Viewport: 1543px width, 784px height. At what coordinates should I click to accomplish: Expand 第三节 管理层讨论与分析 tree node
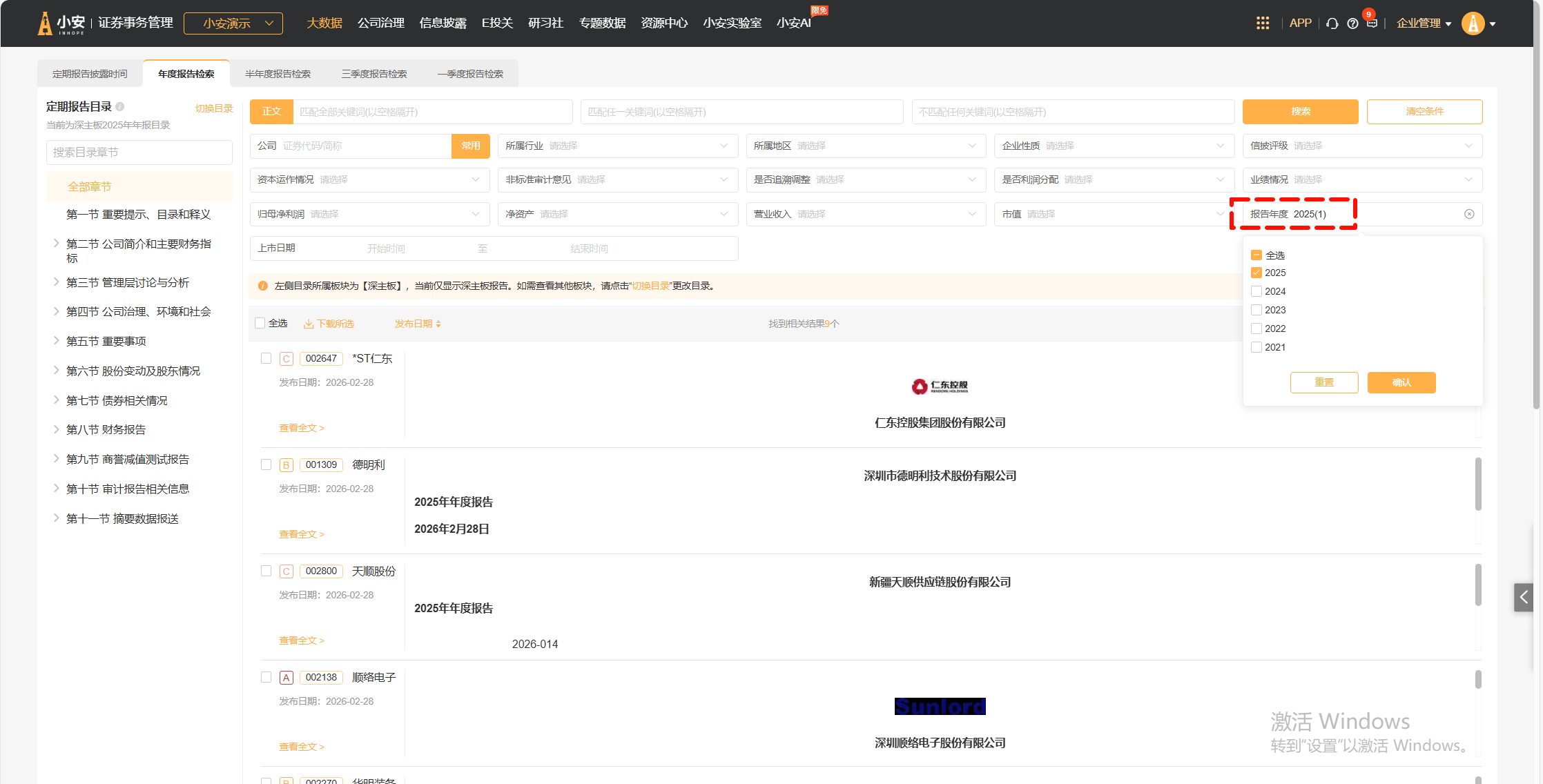[x=57, y=282]
